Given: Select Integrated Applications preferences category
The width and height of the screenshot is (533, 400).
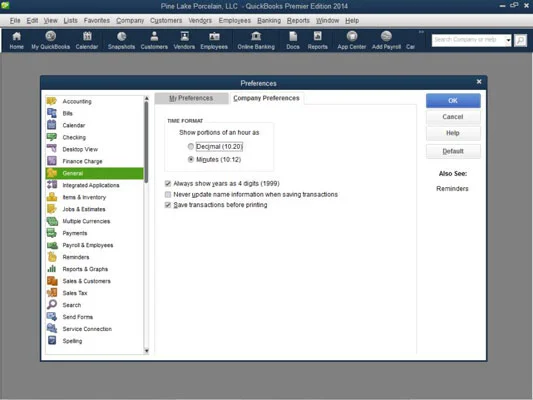Looking at the screenshot, I should [x=94, y=185].
